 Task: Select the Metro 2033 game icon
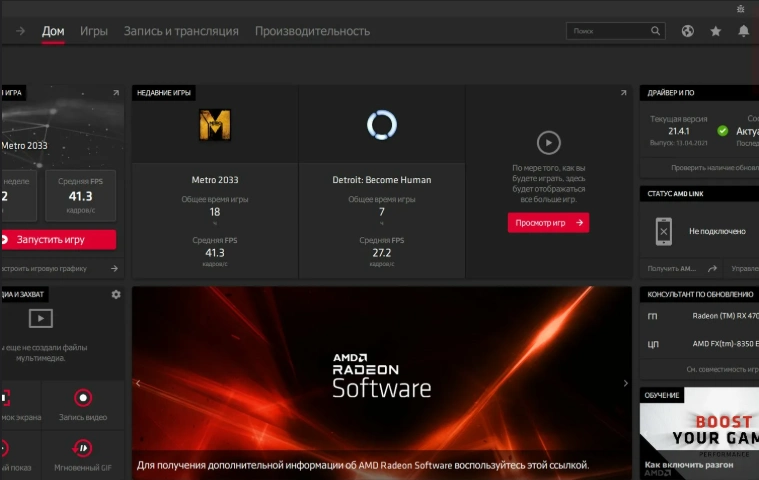tap(215, 125)
